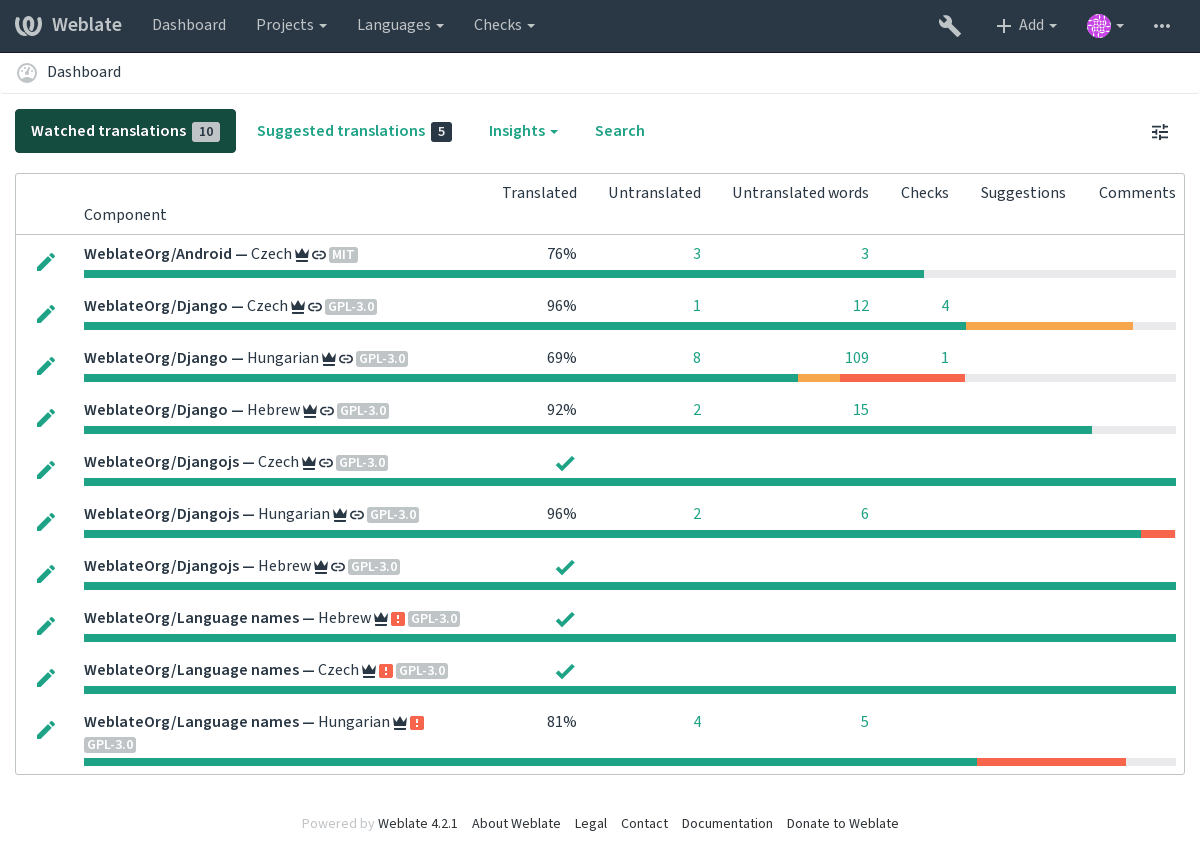Click the dashboard gauge icon in breadcrumb
The width and height of the screenshot is (1200, 857).
point(27,73)
